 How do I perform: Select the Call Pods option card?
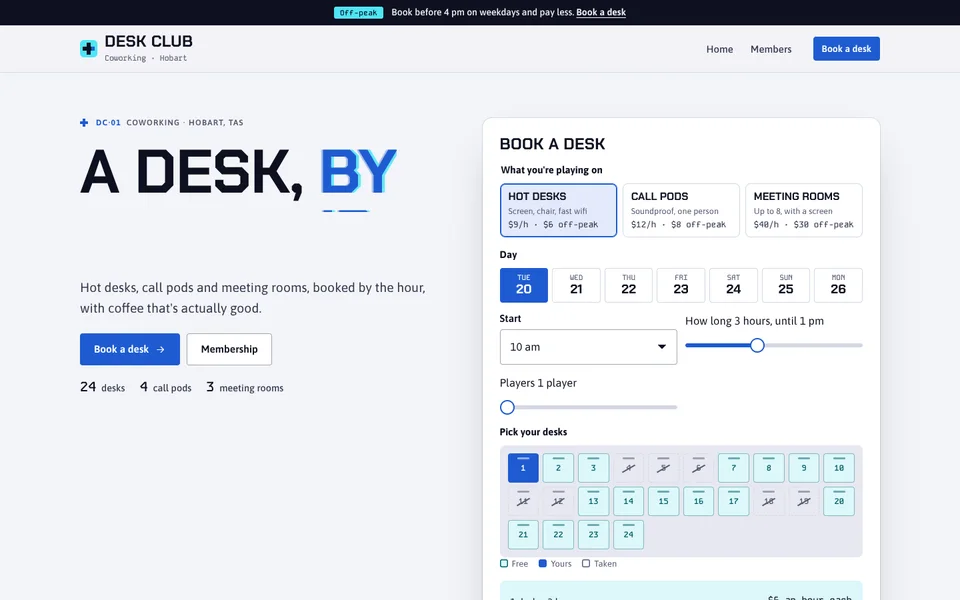tap(681, 210)
